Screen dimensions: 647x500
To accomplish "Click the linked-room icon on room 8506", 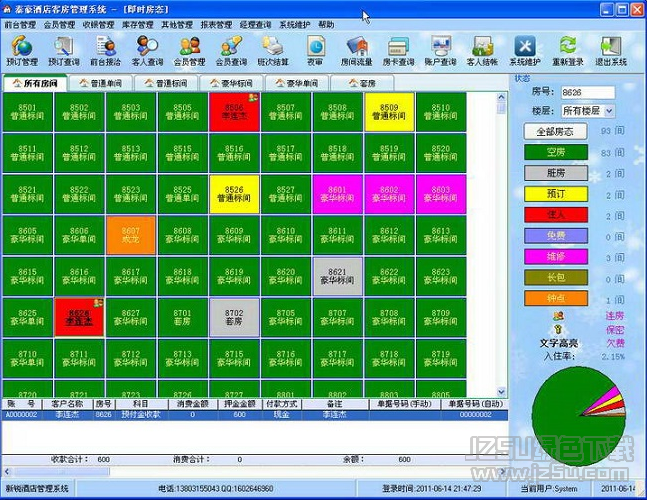I will 253,98.
